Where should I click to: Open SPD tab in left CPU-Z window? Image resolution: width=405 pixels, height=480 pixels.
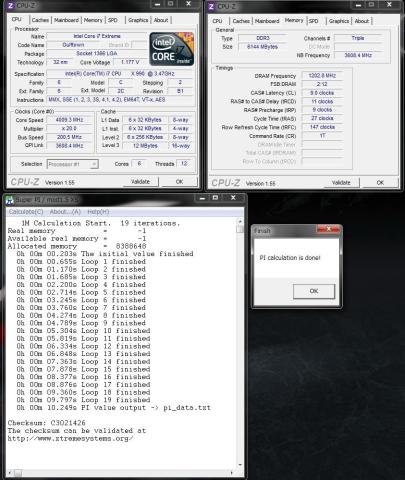coord(113,20)
